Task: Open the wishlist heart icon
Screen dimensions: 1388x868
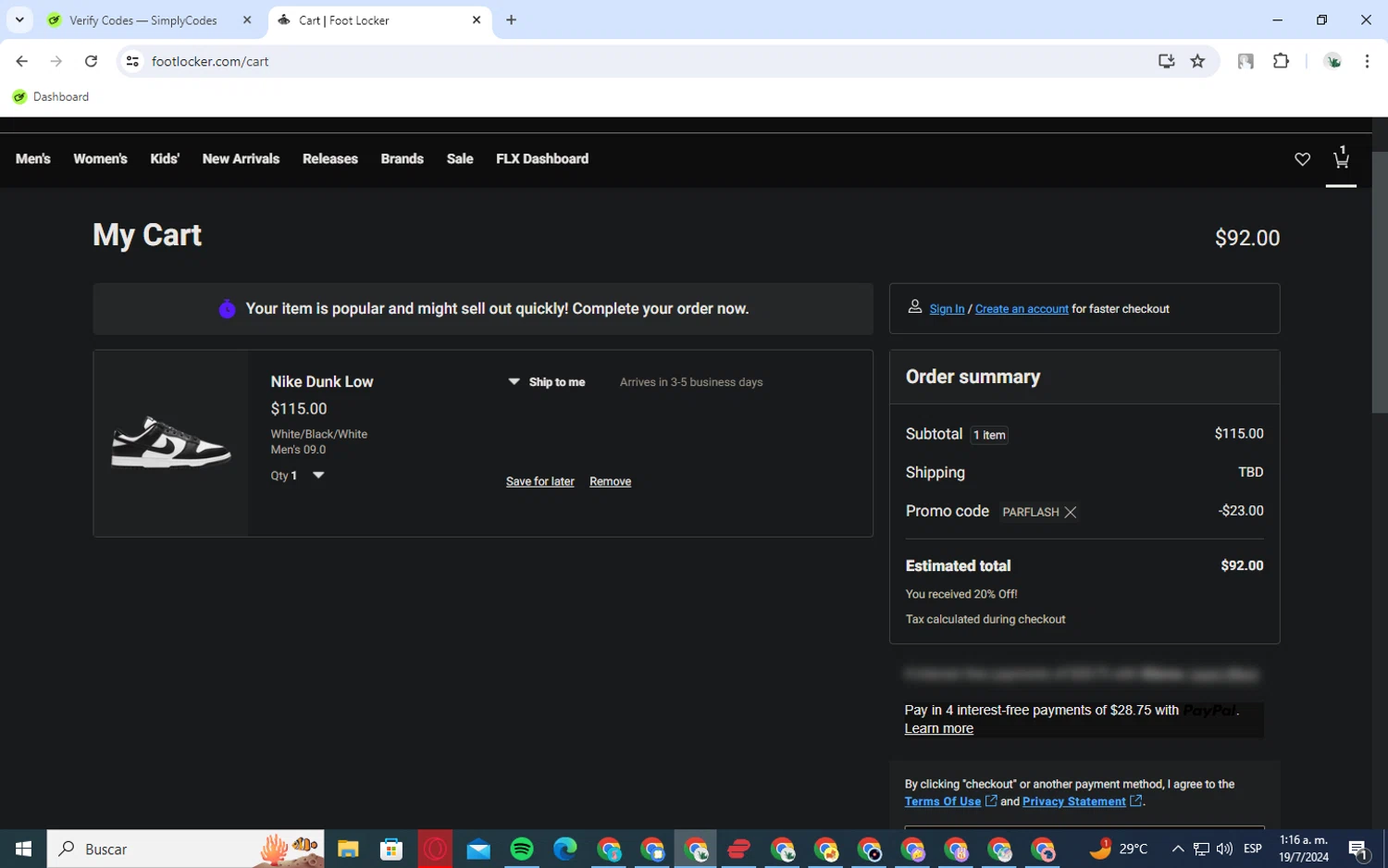Action: coord(1302,159)
